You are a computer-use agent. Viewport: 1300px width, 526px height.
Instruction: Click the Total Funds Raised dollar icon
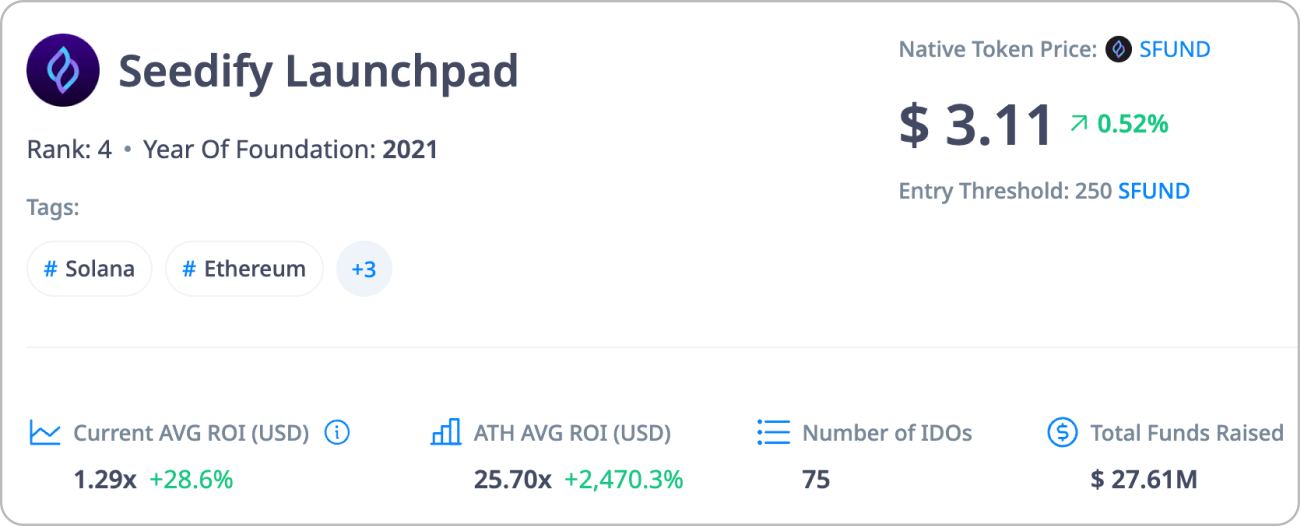tap(1062, 432)
